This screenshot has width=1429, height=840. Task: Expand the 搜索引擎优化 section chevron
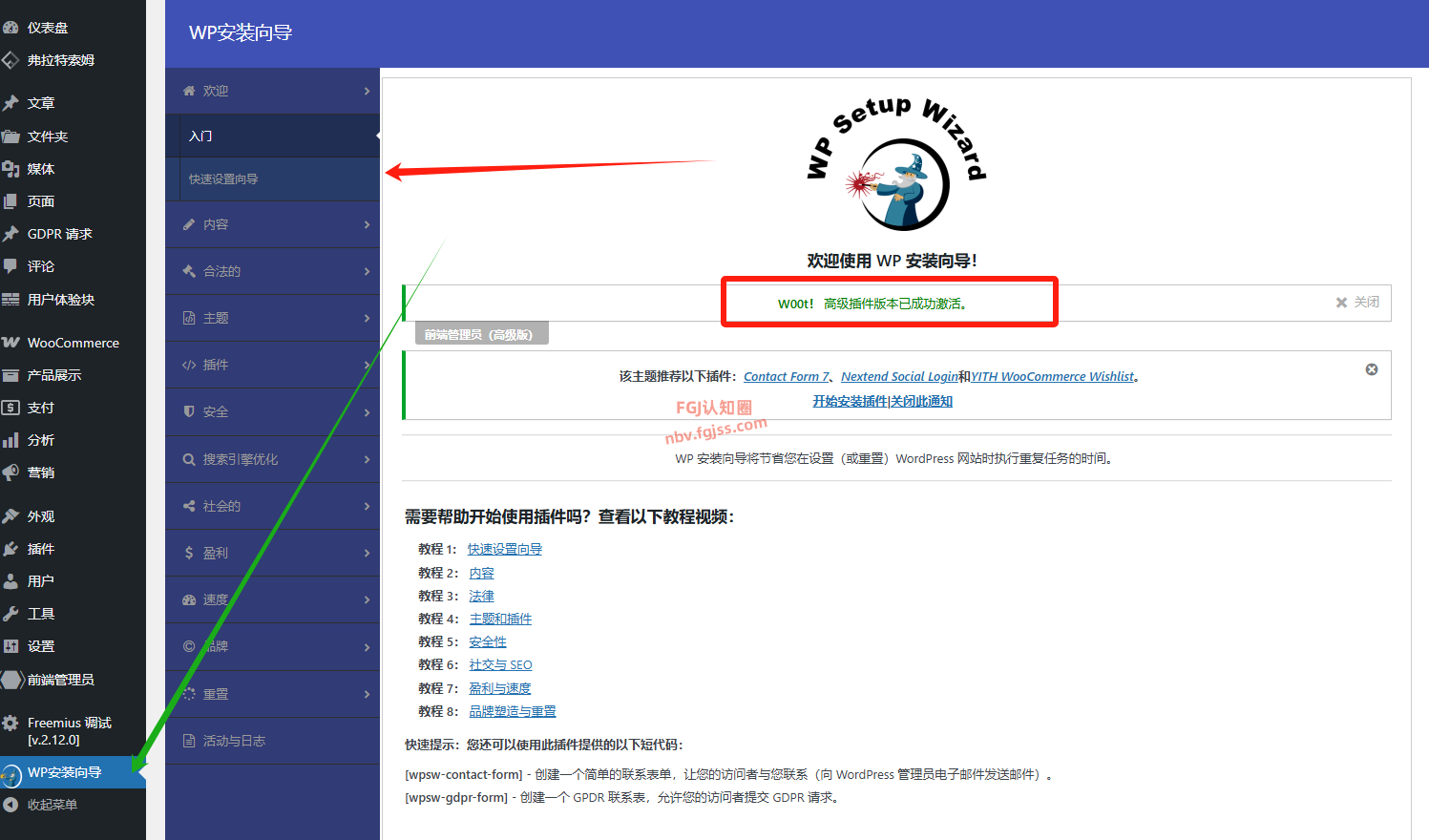click(367, 459)
